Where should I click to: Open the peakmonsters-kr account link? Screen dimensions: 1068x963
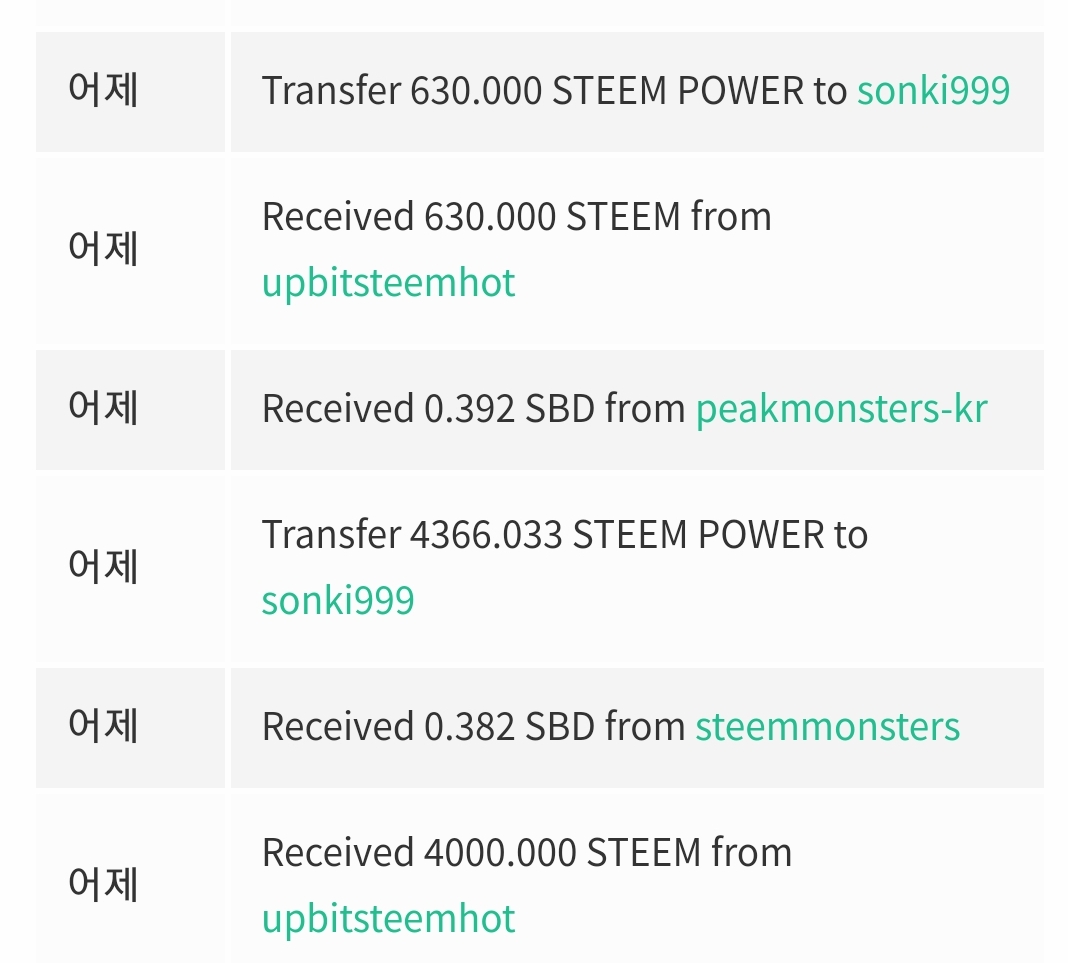[x=841, y=409]
